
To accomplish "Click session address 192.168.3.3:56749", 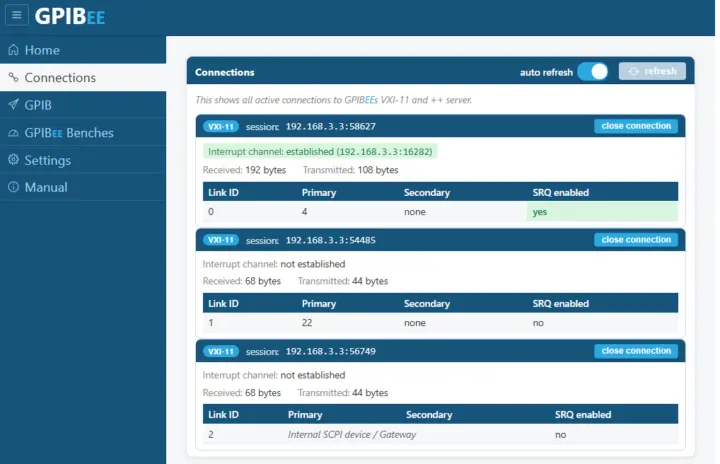I will coord(331,351).
